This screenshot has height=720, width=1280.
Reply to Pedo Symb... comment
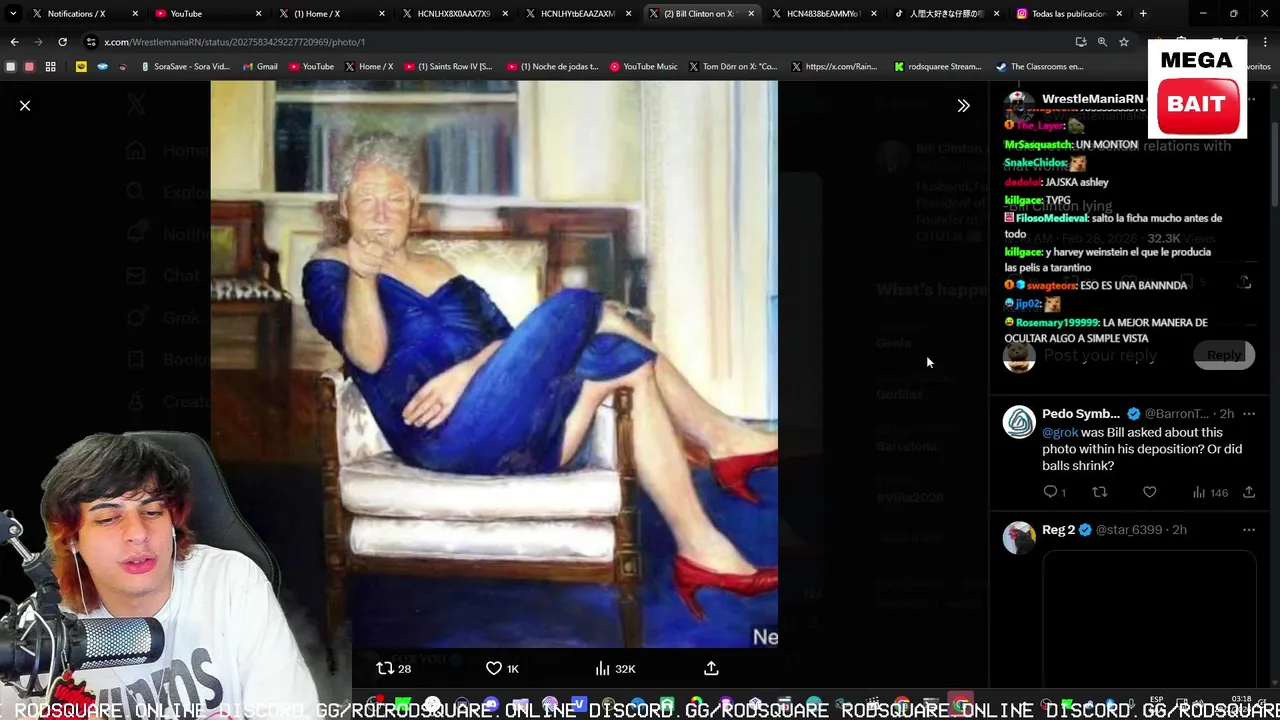pos(1054,492)
